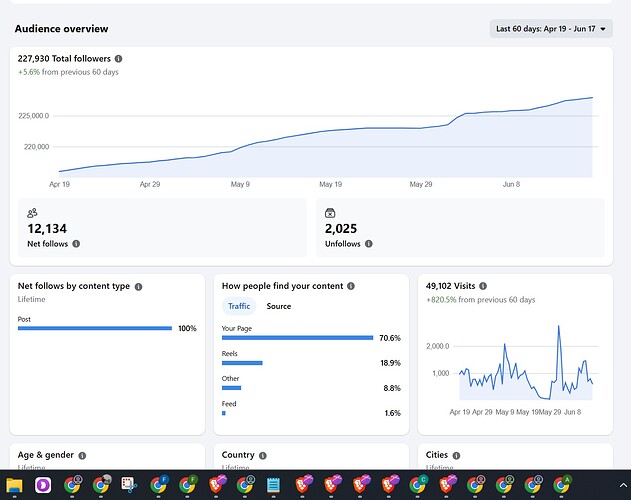Click the Net follows people icon
631x500 pixels.
[32, 213]
